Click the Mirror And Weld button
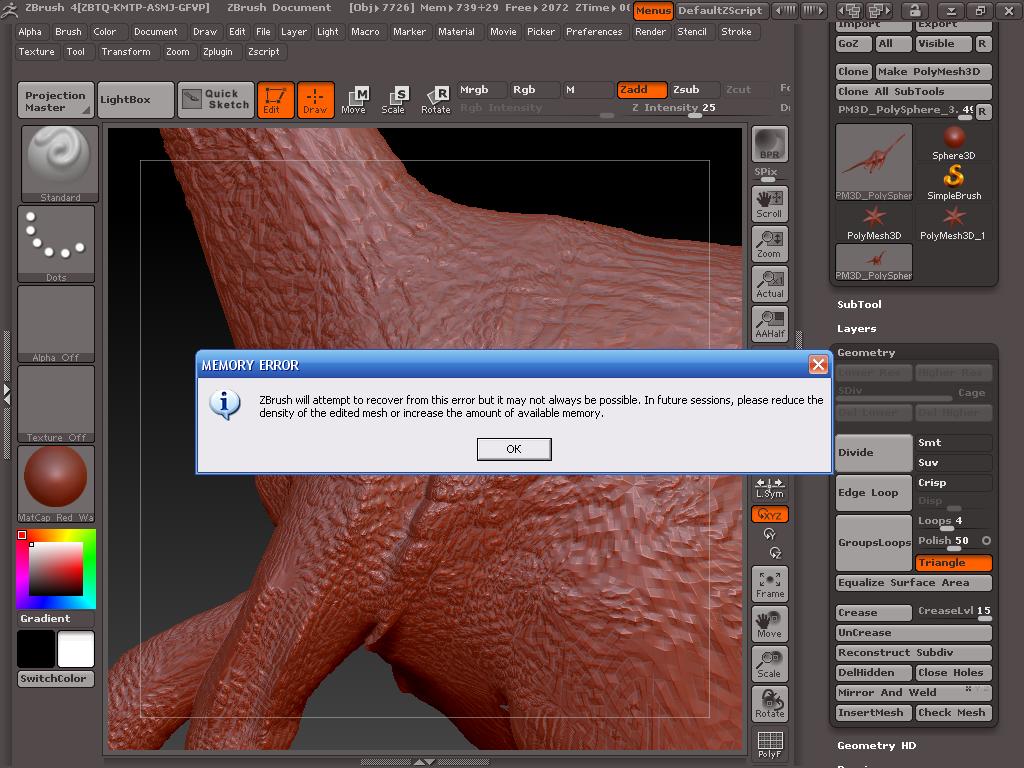1024x768 pixels. 914,692
